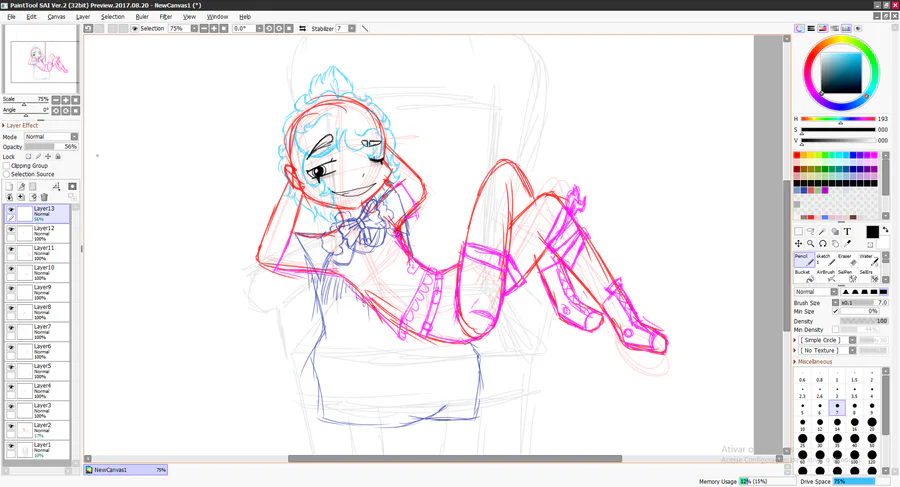
Task: Open the Layer menu
Action: (83, 17)
